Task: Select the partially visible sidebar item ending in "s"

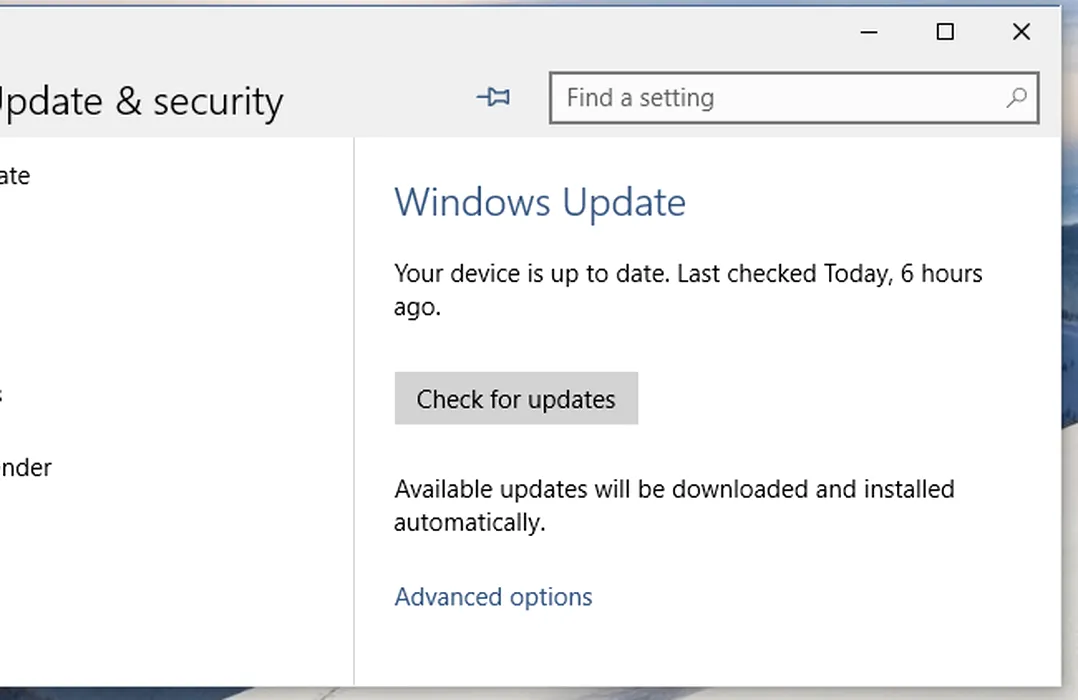Action: click(x=2, y=394)
